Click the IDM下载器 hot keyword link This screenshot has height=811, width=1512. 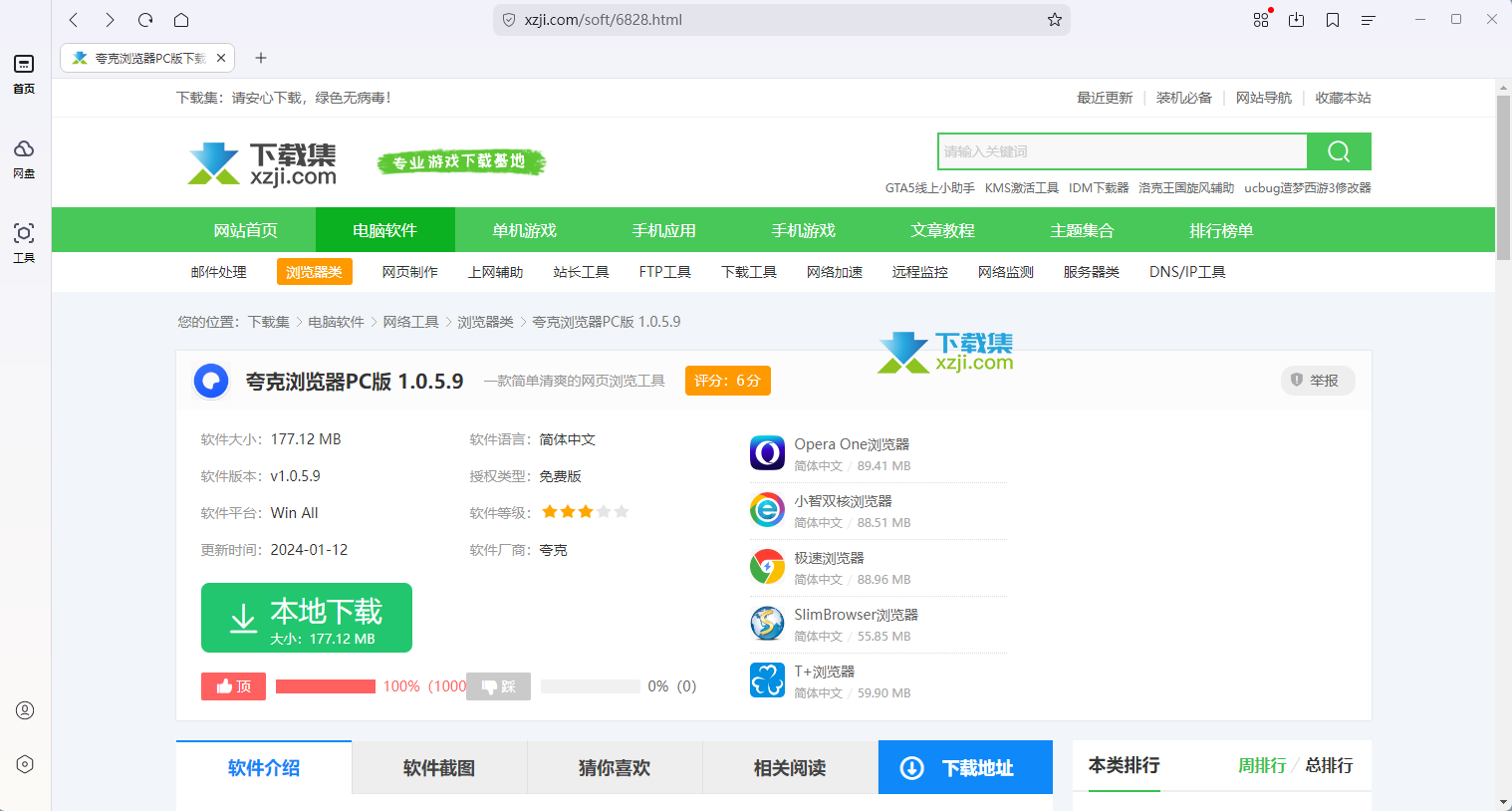click(x=1099, y=187)
